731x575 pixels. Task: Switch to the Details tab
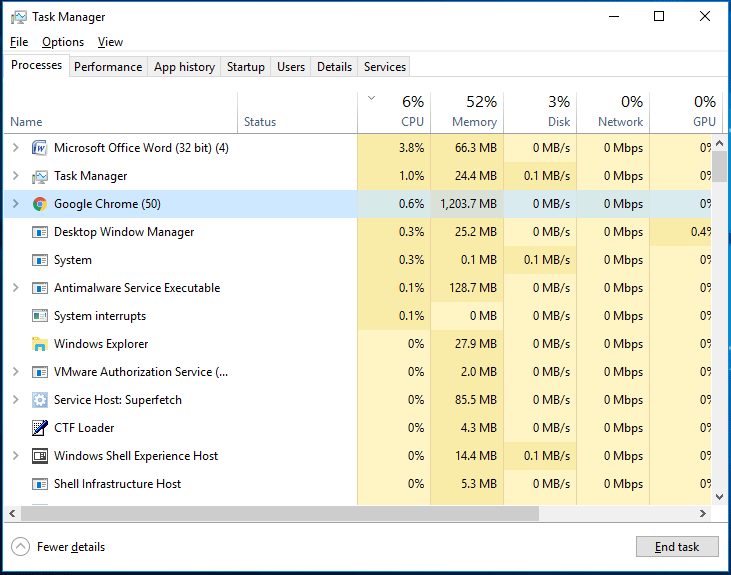click(x=334, y=67)
